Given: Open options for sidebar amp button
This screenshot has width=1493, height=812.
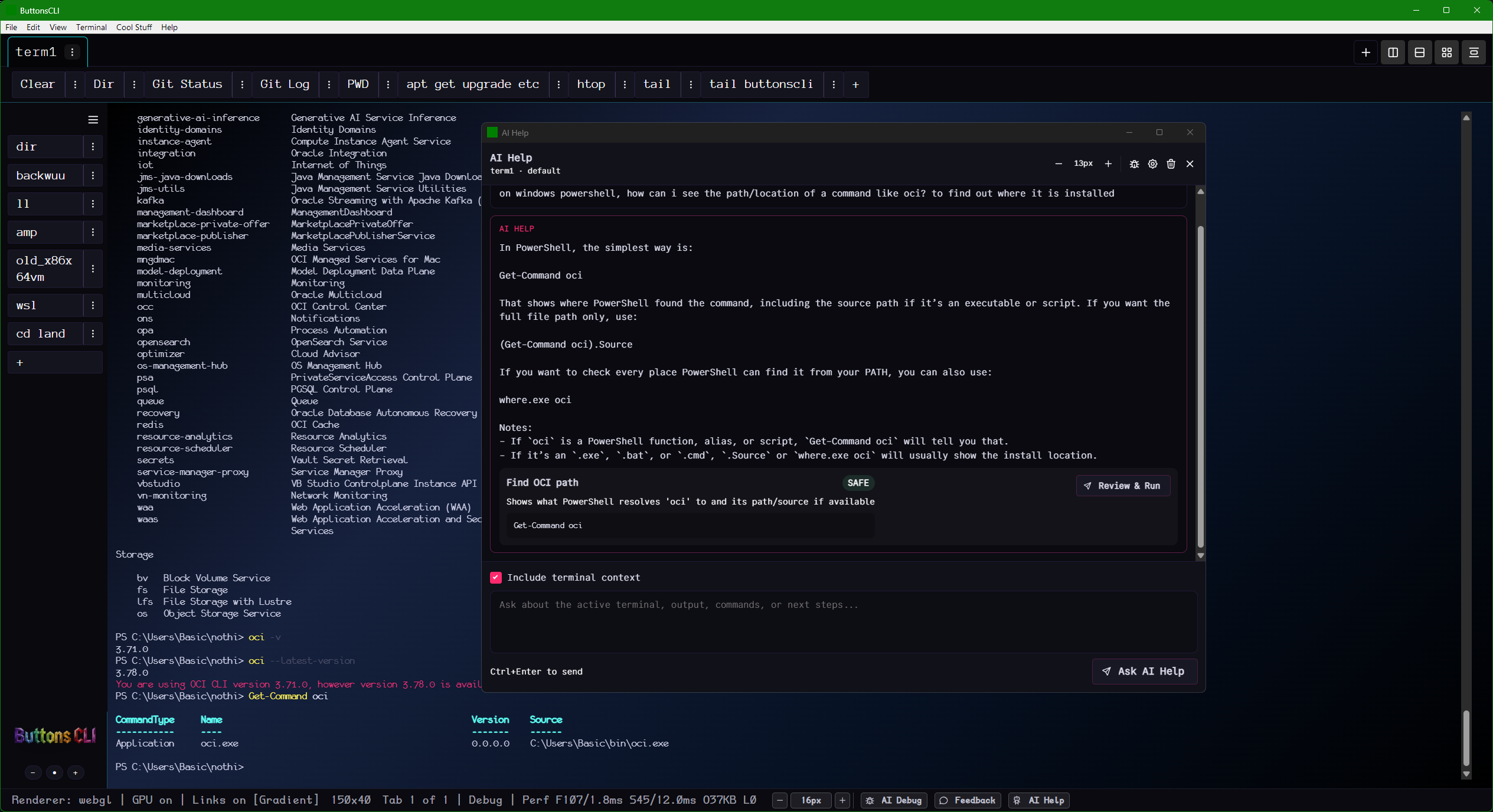Looking at the screenshot, I should tap(93, 233).
